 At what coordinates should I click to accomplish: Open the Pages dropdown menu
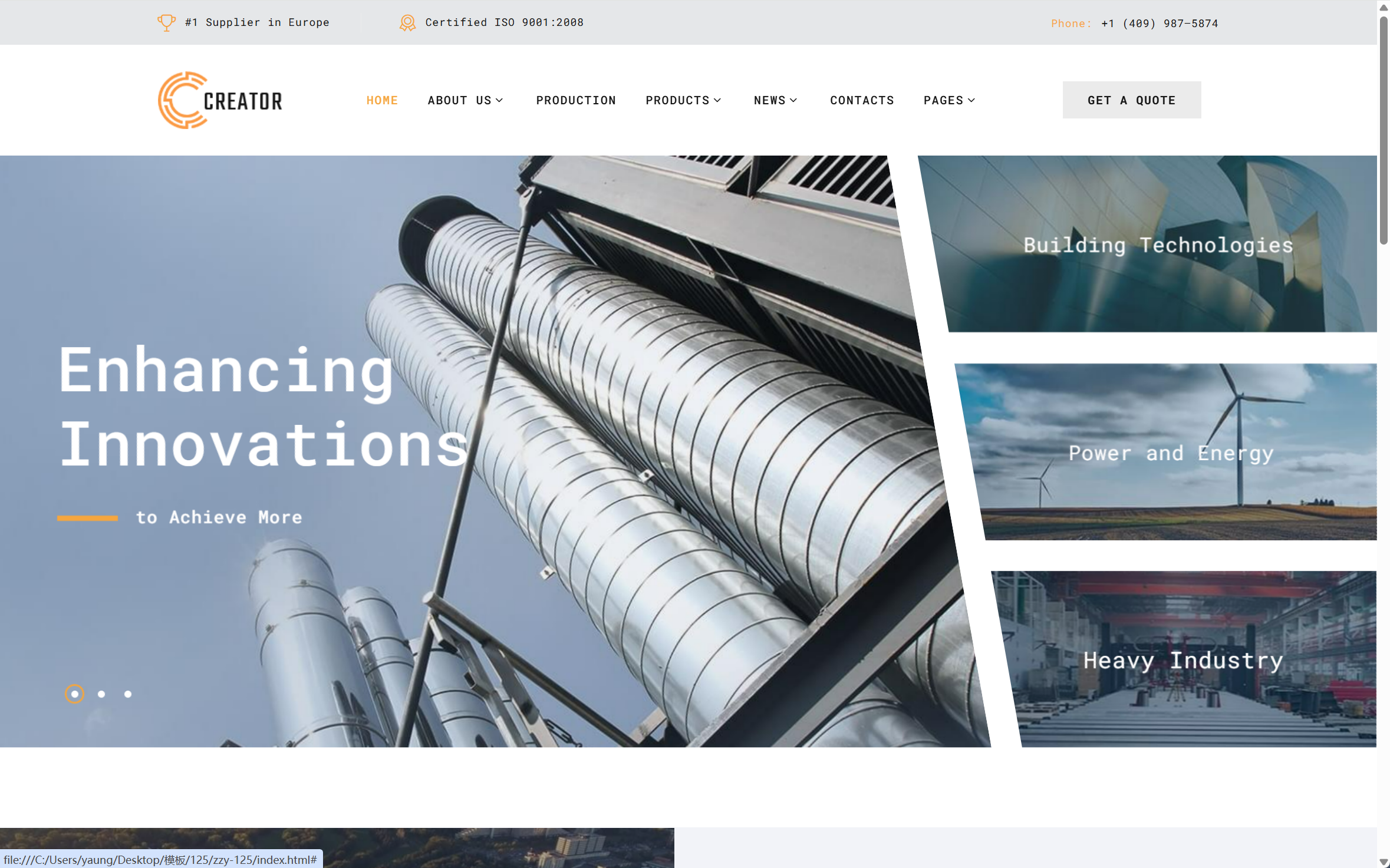949,100
